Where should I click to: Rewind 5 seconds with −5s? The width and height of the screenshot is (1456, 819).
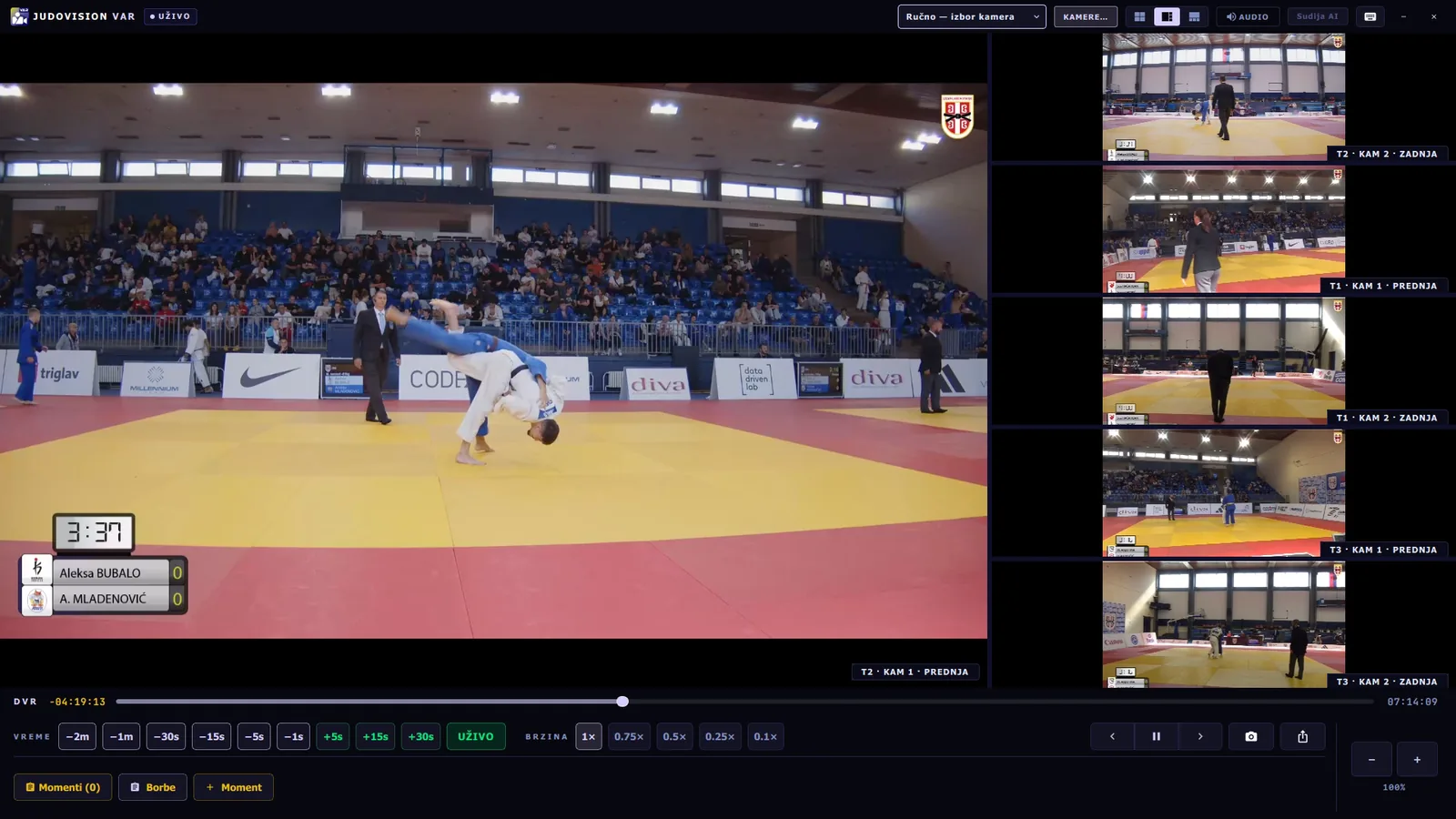pos(254,736)
